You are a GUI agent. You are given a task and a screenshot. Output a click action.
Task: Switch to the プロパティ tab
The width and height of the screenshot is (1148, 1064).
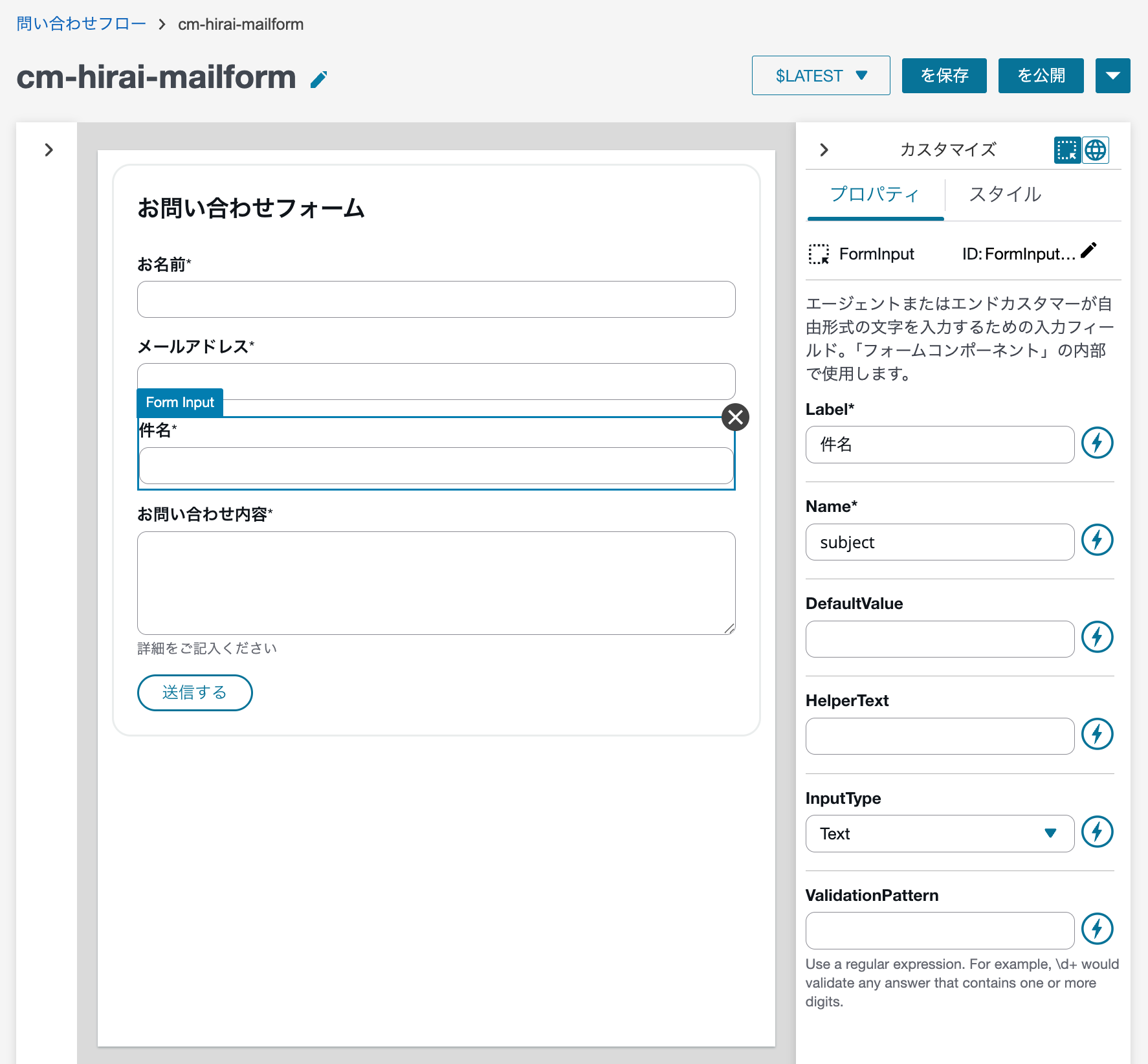click(x=875, y=195)
